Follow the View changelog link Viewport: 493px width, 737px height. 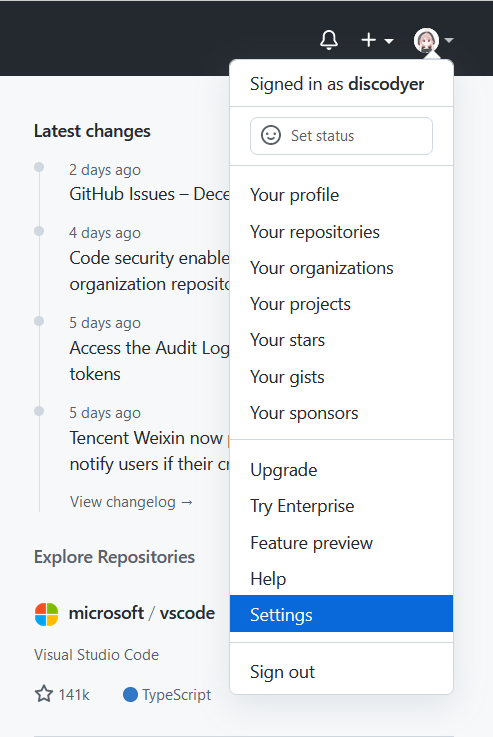click(132, 502)
